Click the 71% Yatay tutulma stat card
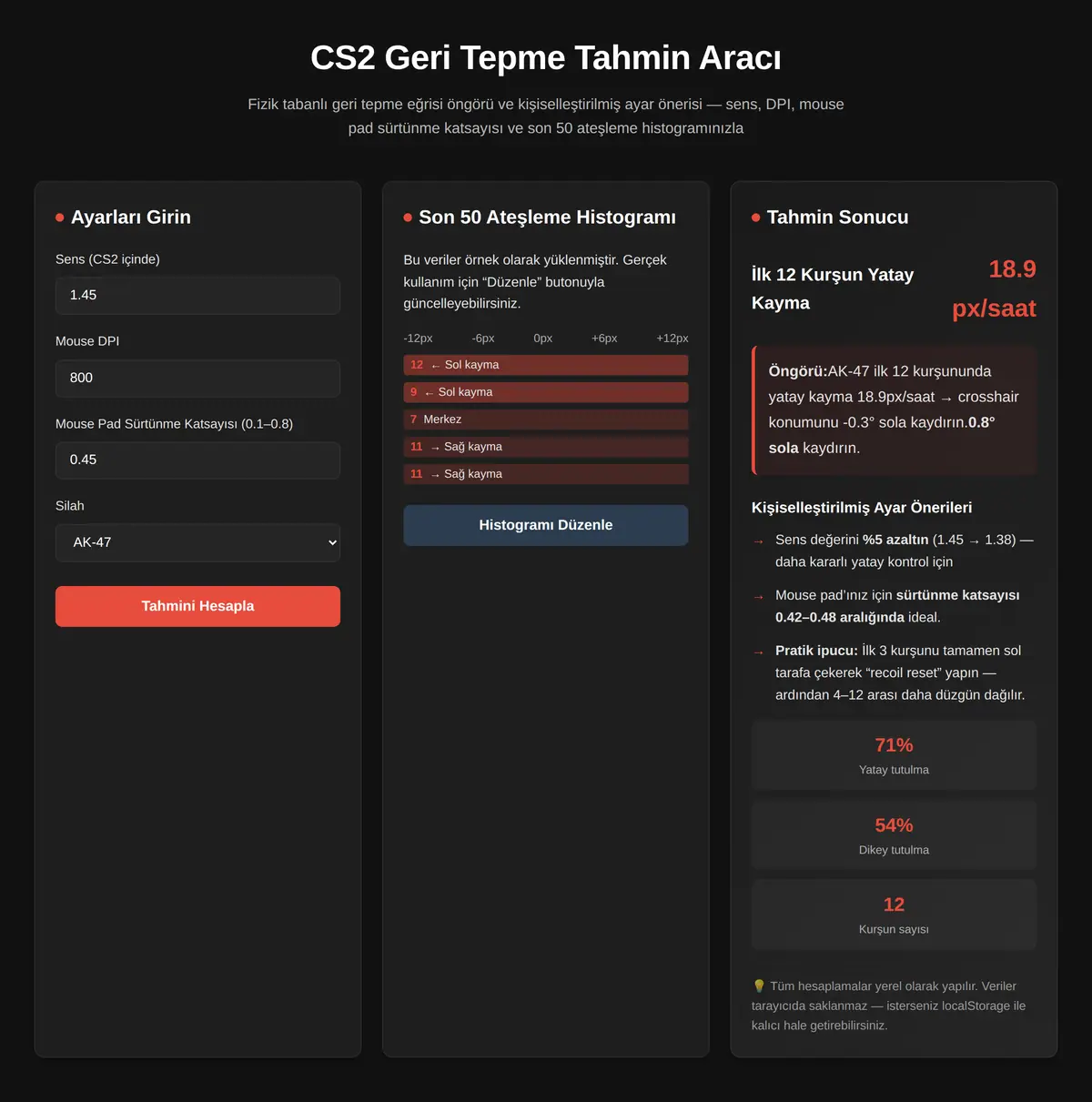 pyautogui.click(x=894, y=755)
